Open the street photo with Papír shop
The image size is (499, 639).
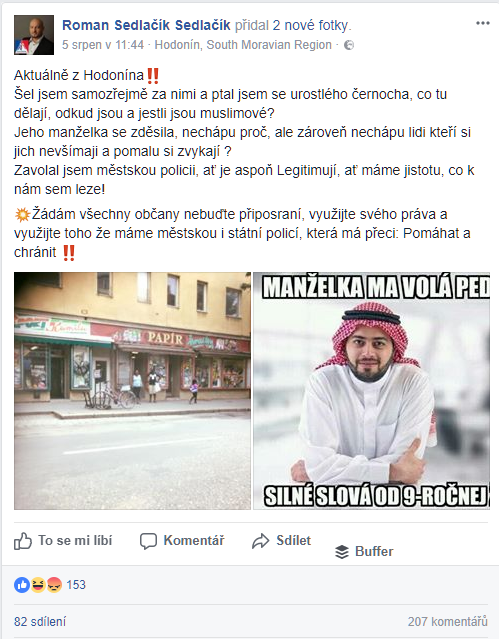132,391
